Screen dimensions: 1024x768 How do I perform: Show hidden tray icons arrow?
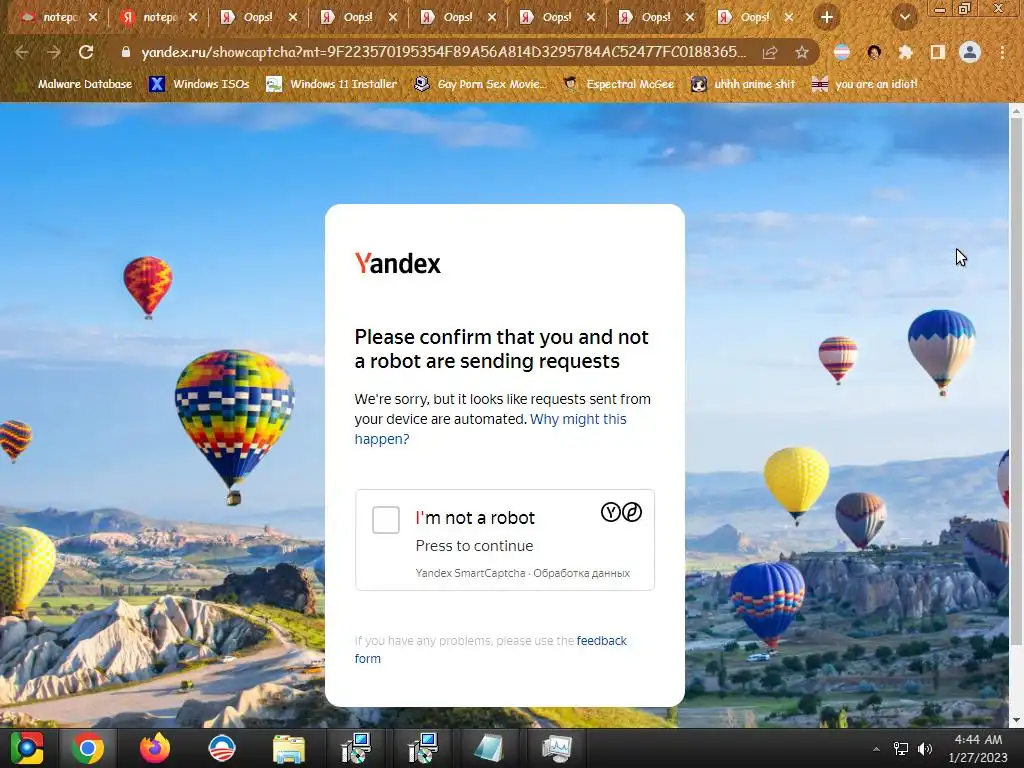876,749
